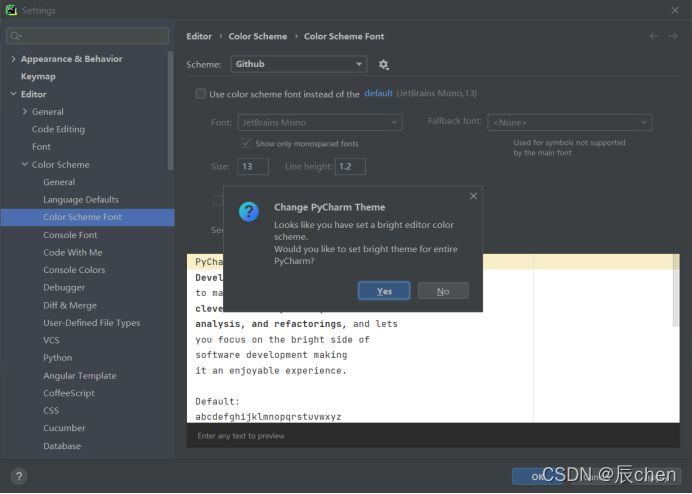
Task: Open Angular Template color settings
Action: pos(80,376)
